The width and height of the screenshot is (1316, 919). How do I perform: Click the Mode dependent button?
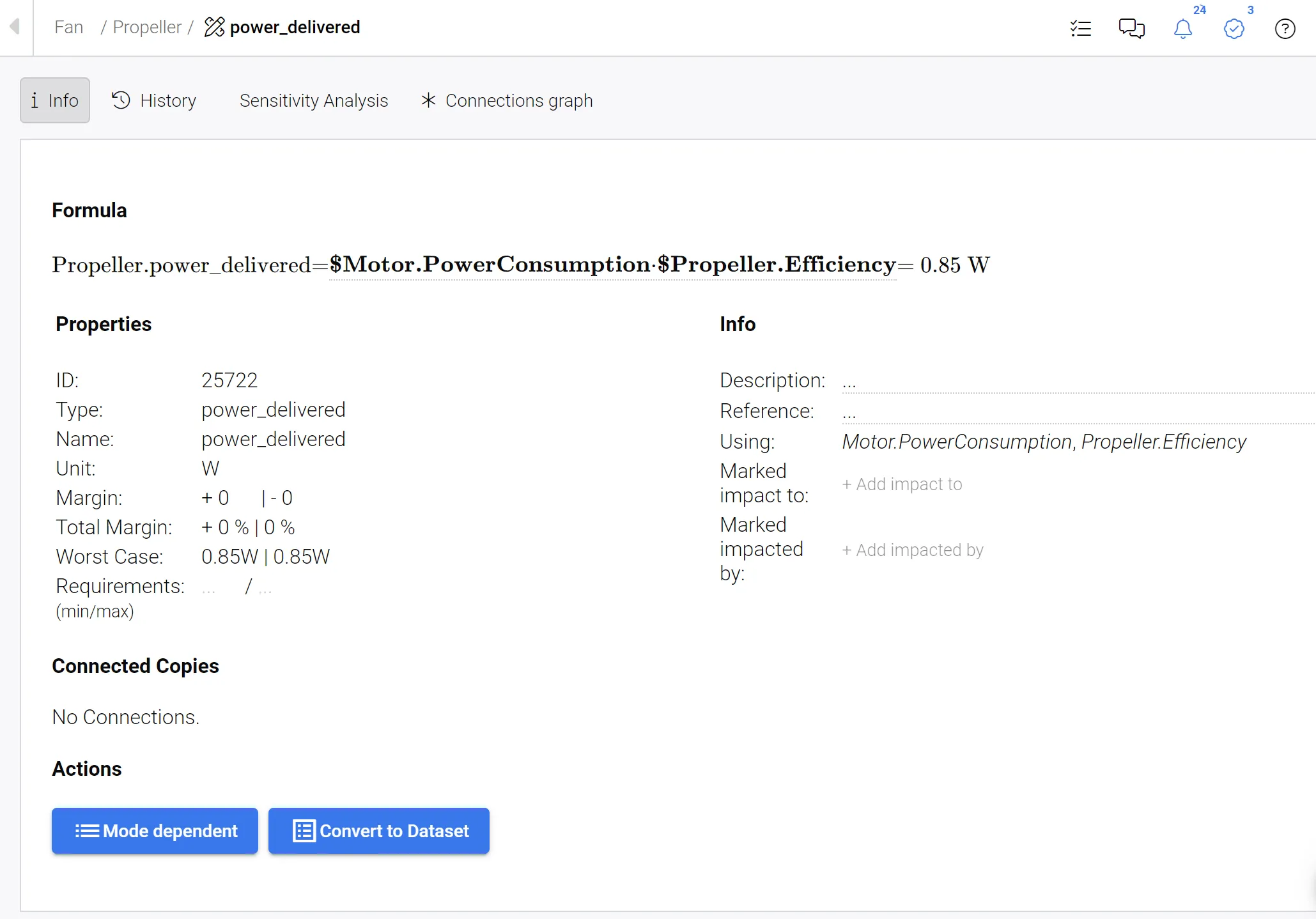[x=155, y=831]
